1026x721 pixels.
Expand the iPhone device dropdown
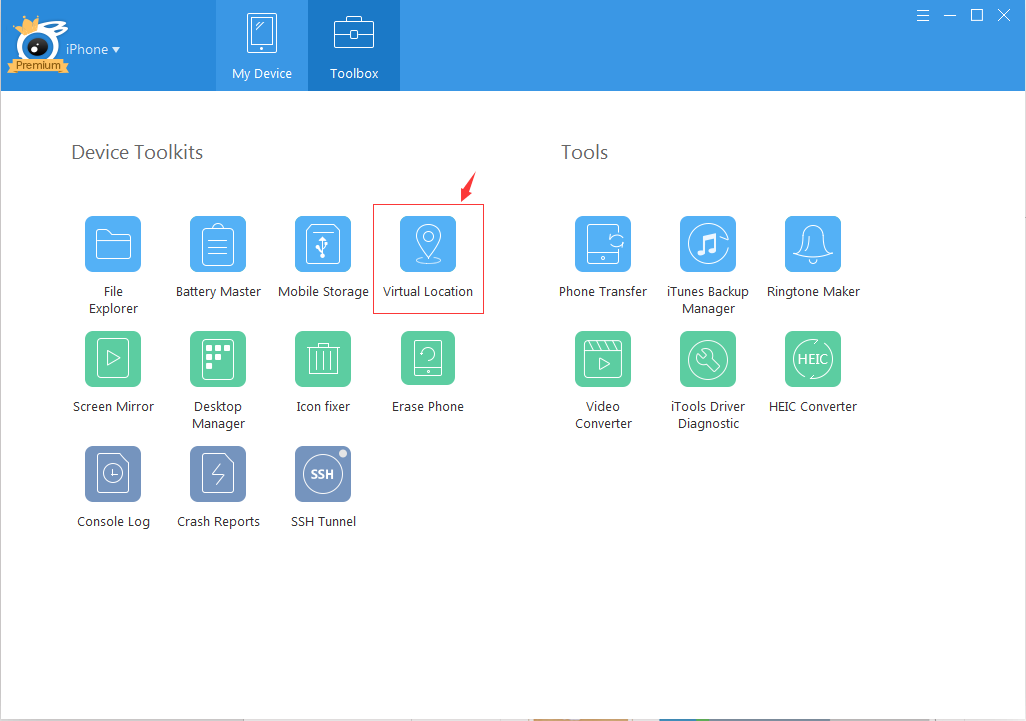(x=93, y=50)
